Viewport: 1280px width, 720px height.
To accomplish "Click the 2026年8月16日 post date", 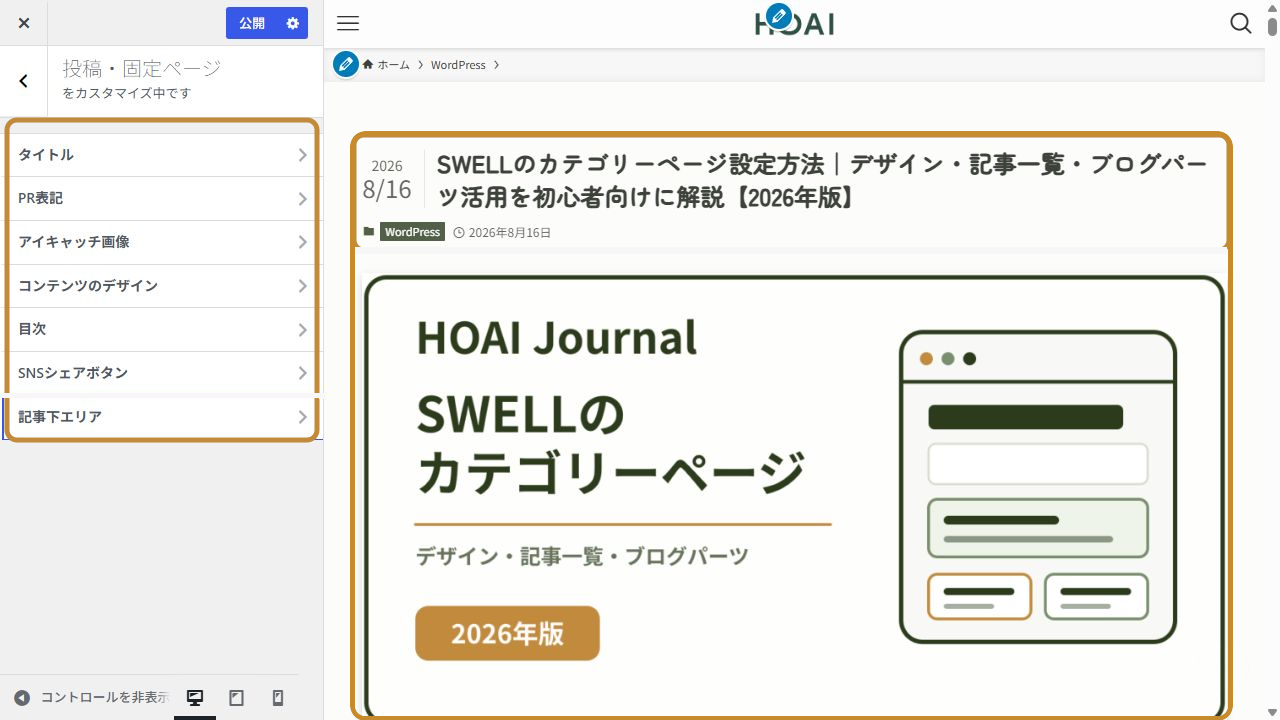I will click(510, 233).
